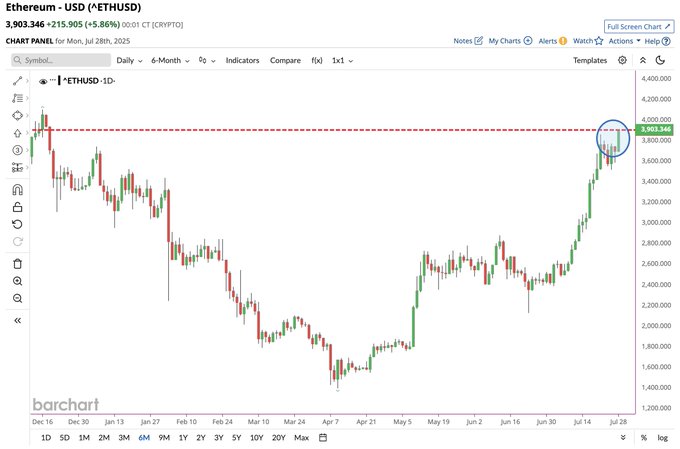
Task: Switch to dark mode moon icon
Action: pyautogui.click(x=660, y=60)
